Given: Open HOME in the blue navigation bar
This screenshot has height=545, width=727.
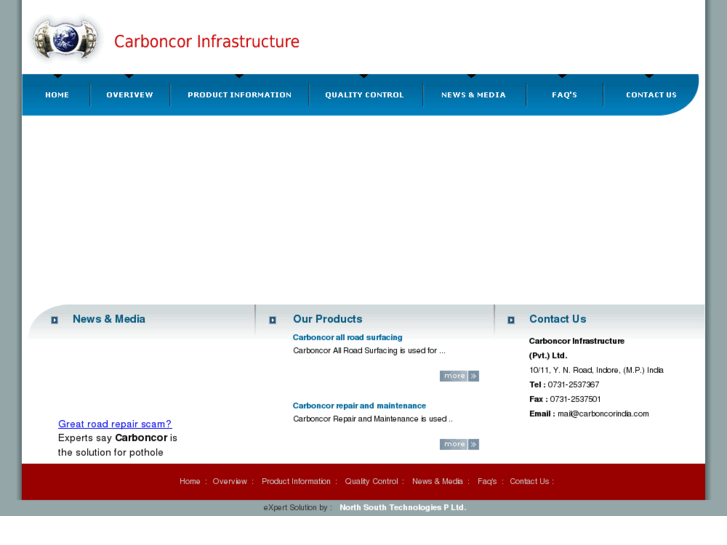Looking at the screenshot, I should pyautogui.click(x=57, y=95).
